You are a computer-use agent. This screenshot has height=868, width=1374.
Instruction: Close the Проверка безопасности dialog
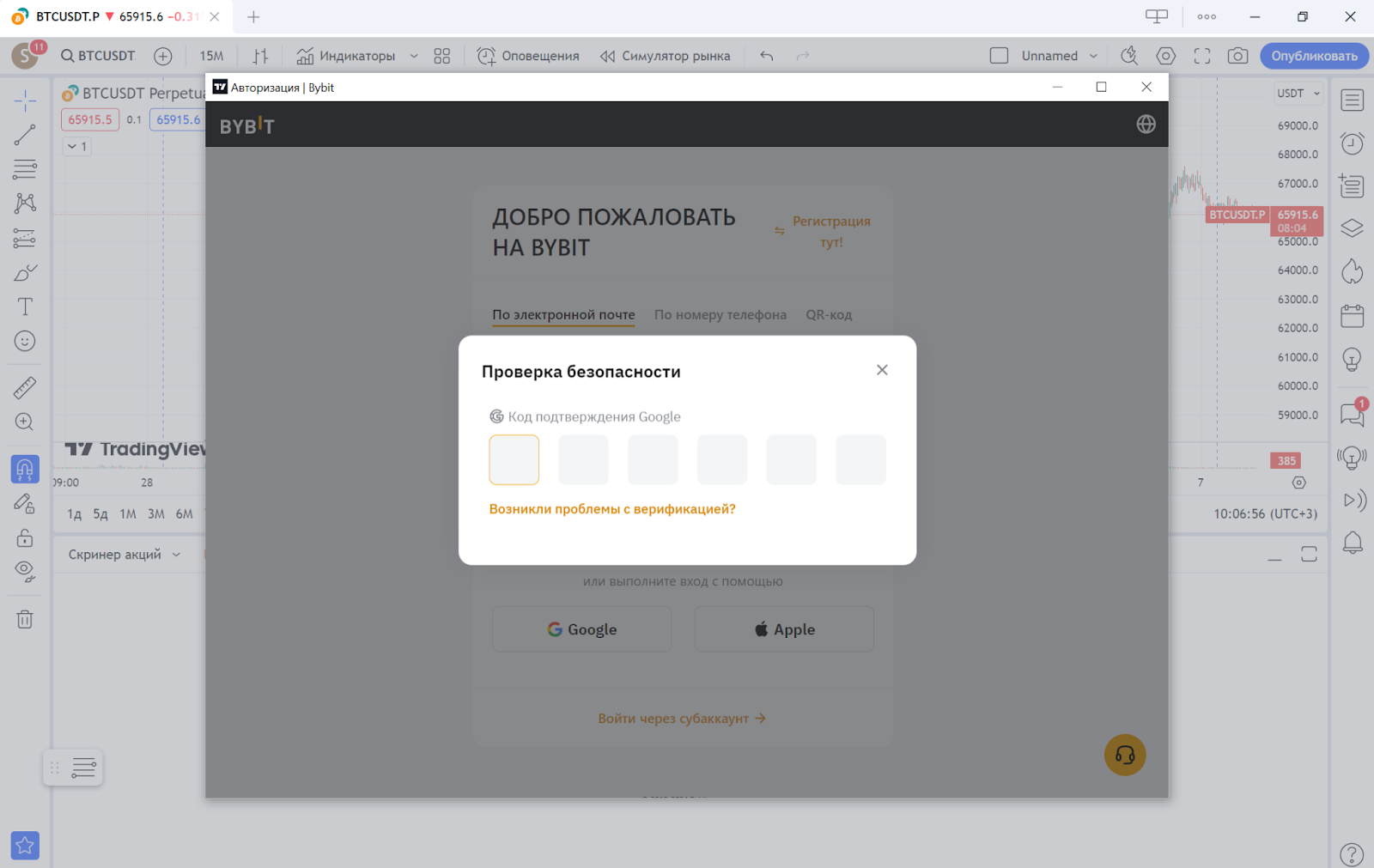[x=882, y=370]
